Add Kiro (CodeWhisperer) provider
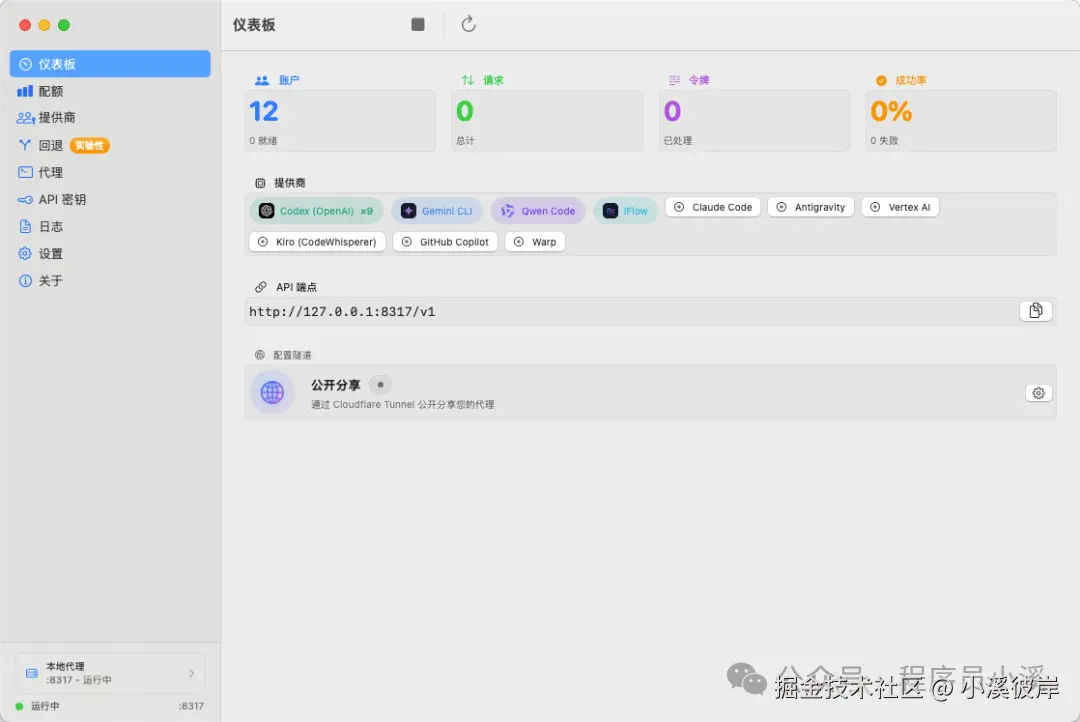 pos(317,242)
